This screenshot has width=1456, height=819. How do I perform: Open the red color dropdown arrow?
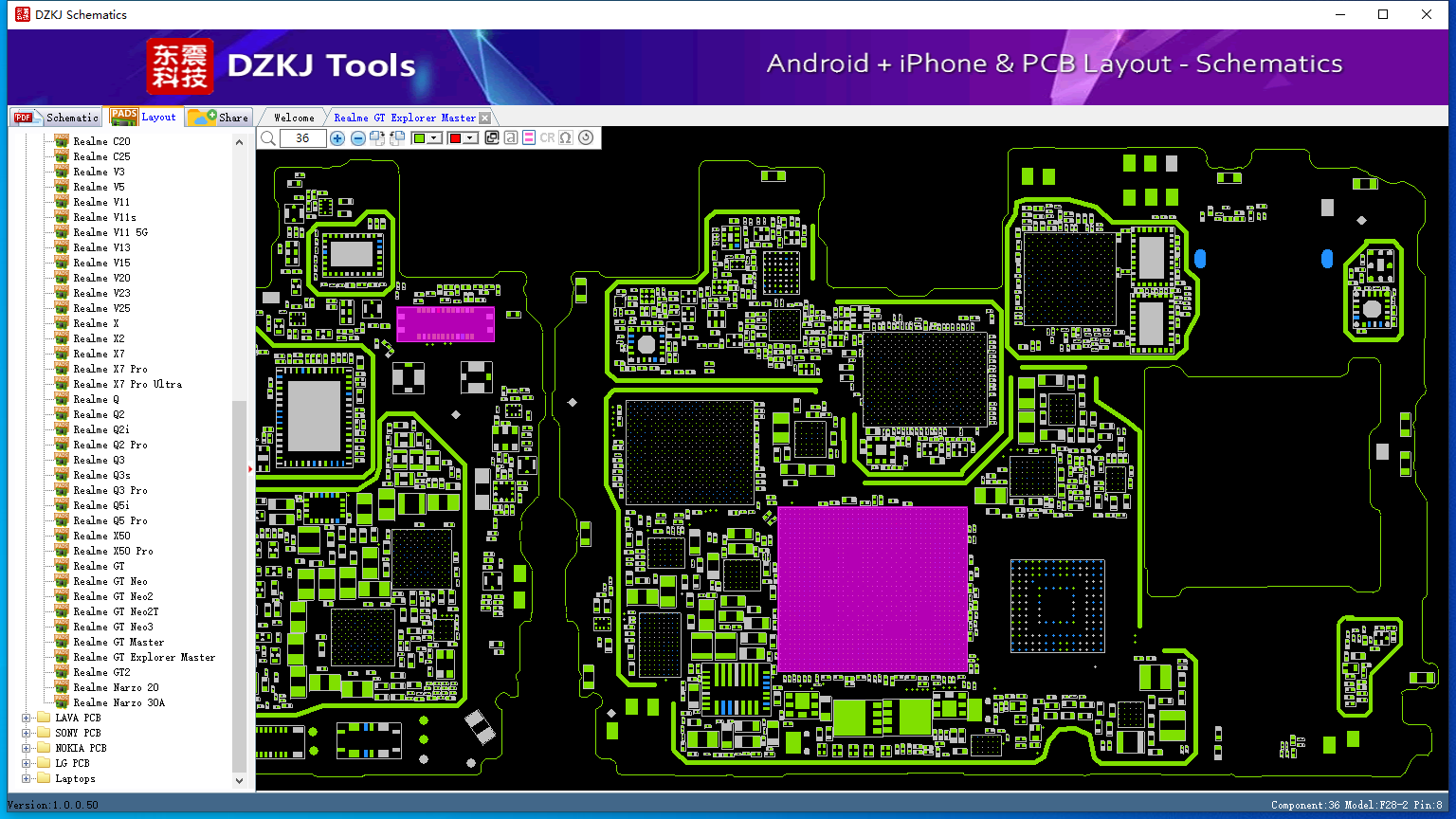tap(470, 138)
